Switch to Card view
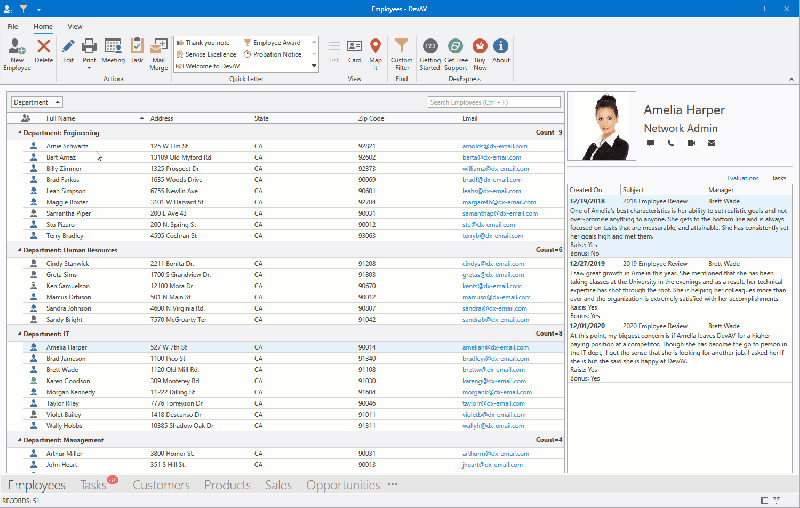 coord(355,50)
